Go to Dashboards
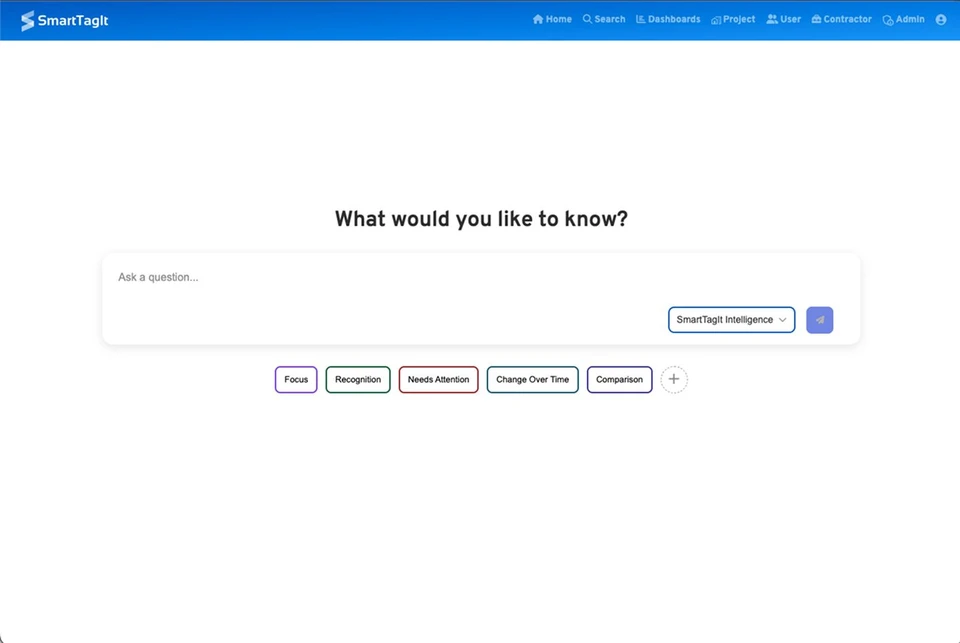 pos(668,20)
